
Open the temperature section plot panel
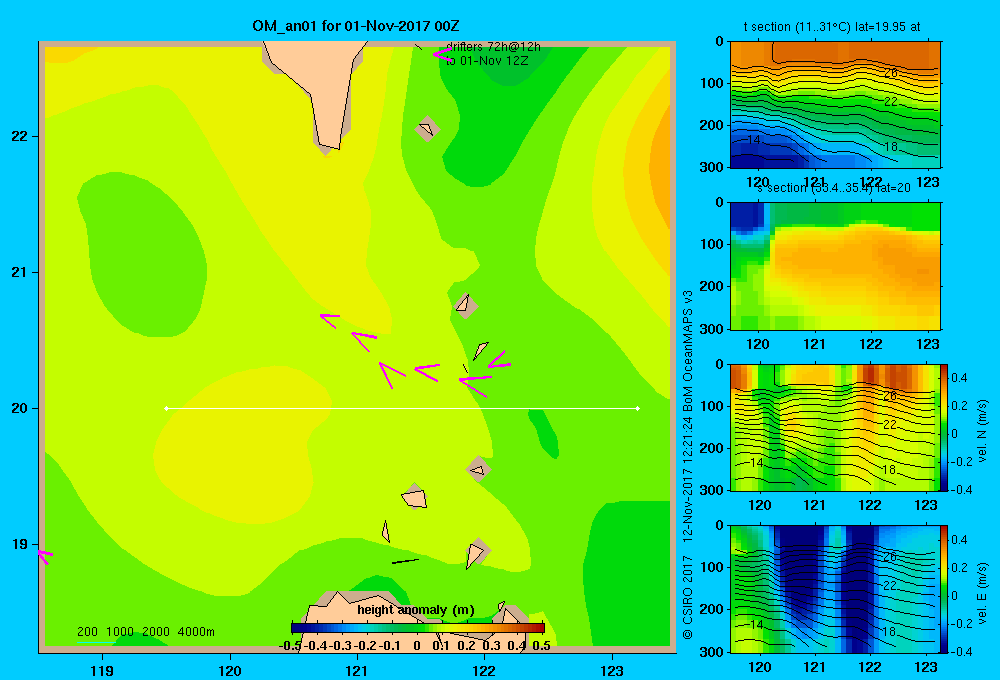coord(835,105)
